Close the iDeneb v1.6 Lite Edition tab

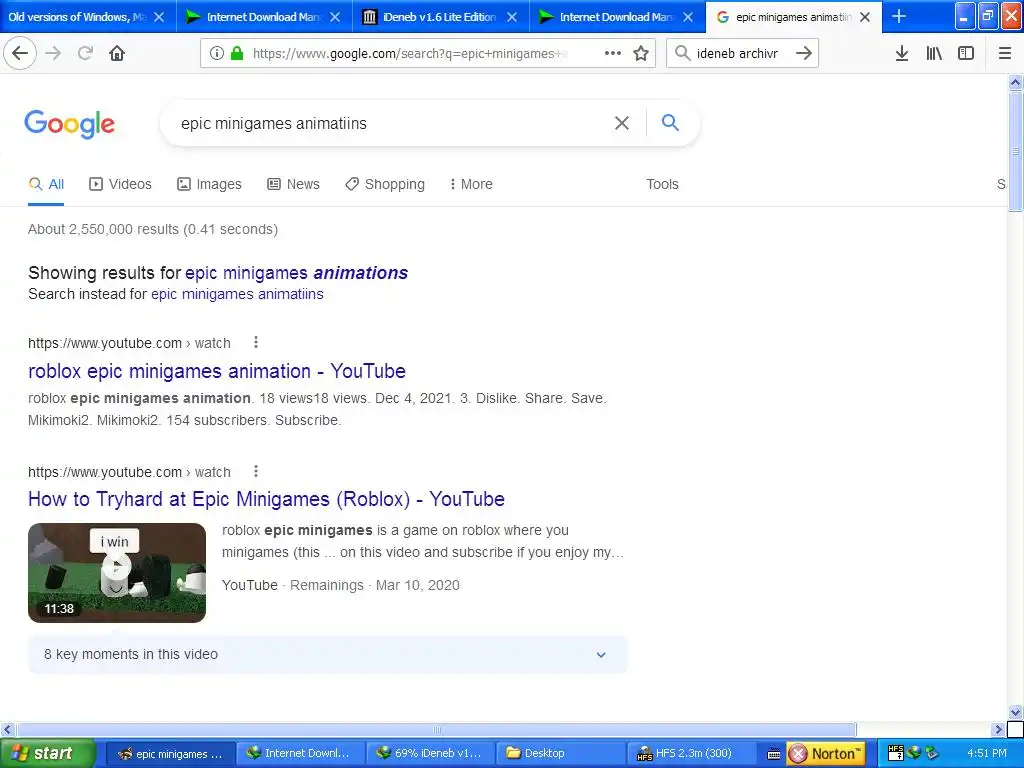pos(512,17)
